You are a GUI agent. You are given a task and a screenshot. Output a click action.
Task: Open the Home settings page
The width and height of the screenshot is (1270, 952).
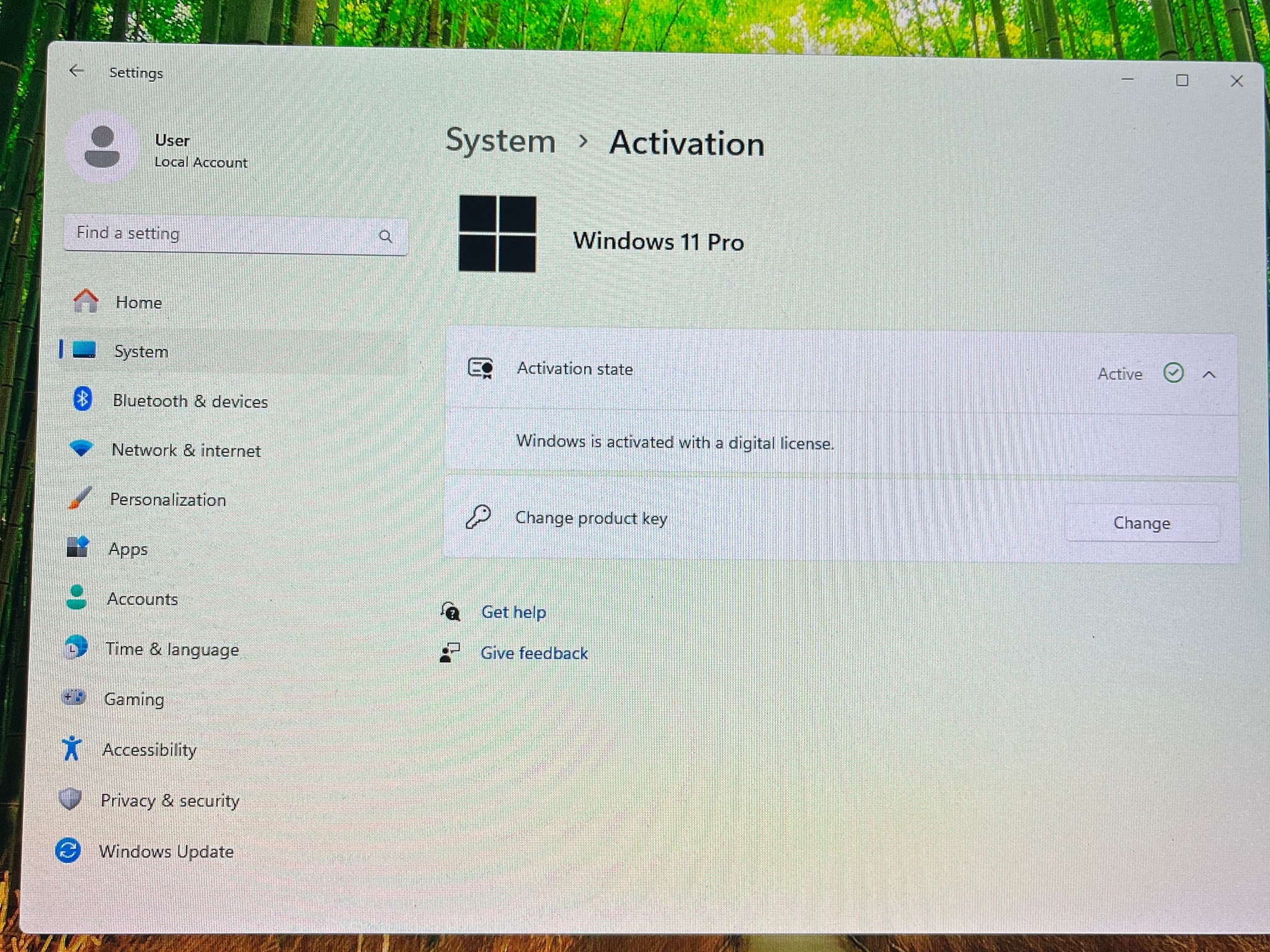tap(138, 302)
